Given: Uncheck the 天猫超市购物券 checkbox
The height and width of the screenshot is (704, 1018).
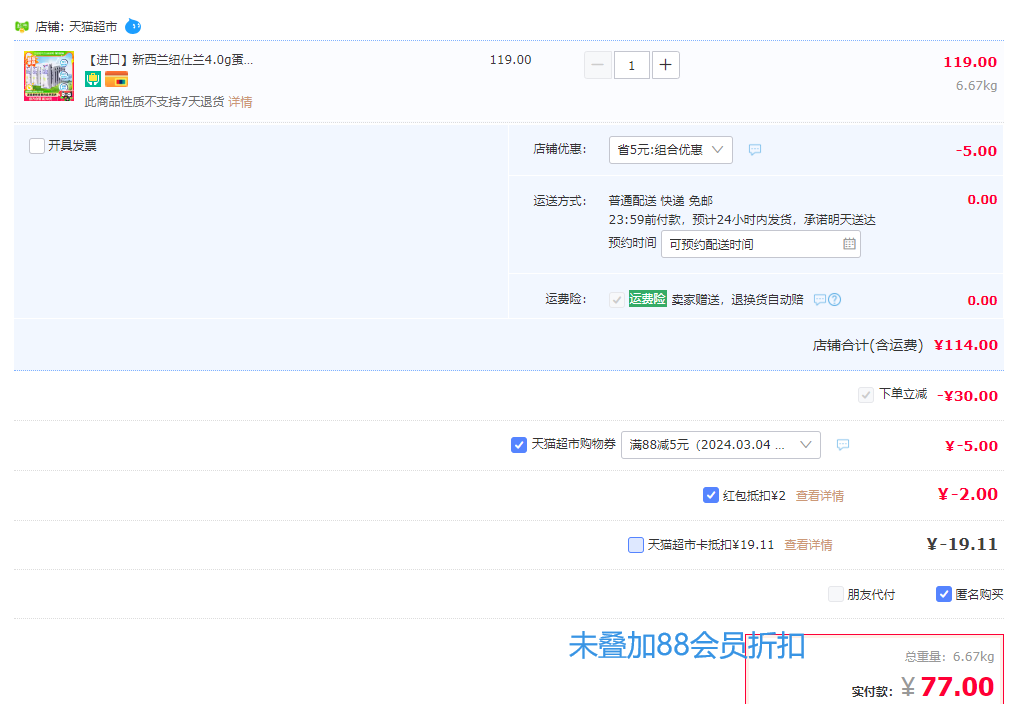Looking at the screenshot, I should click(x=519, y=445).
